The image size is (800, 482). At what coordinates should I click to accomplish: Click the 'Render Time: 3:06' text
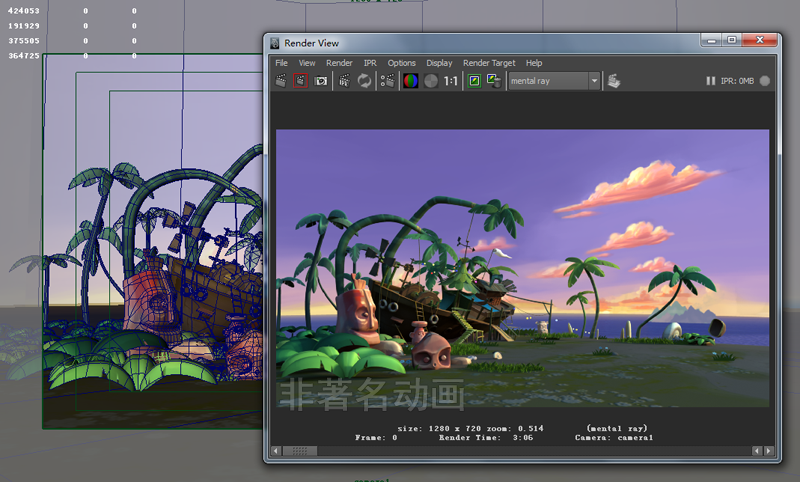(486, 438)
